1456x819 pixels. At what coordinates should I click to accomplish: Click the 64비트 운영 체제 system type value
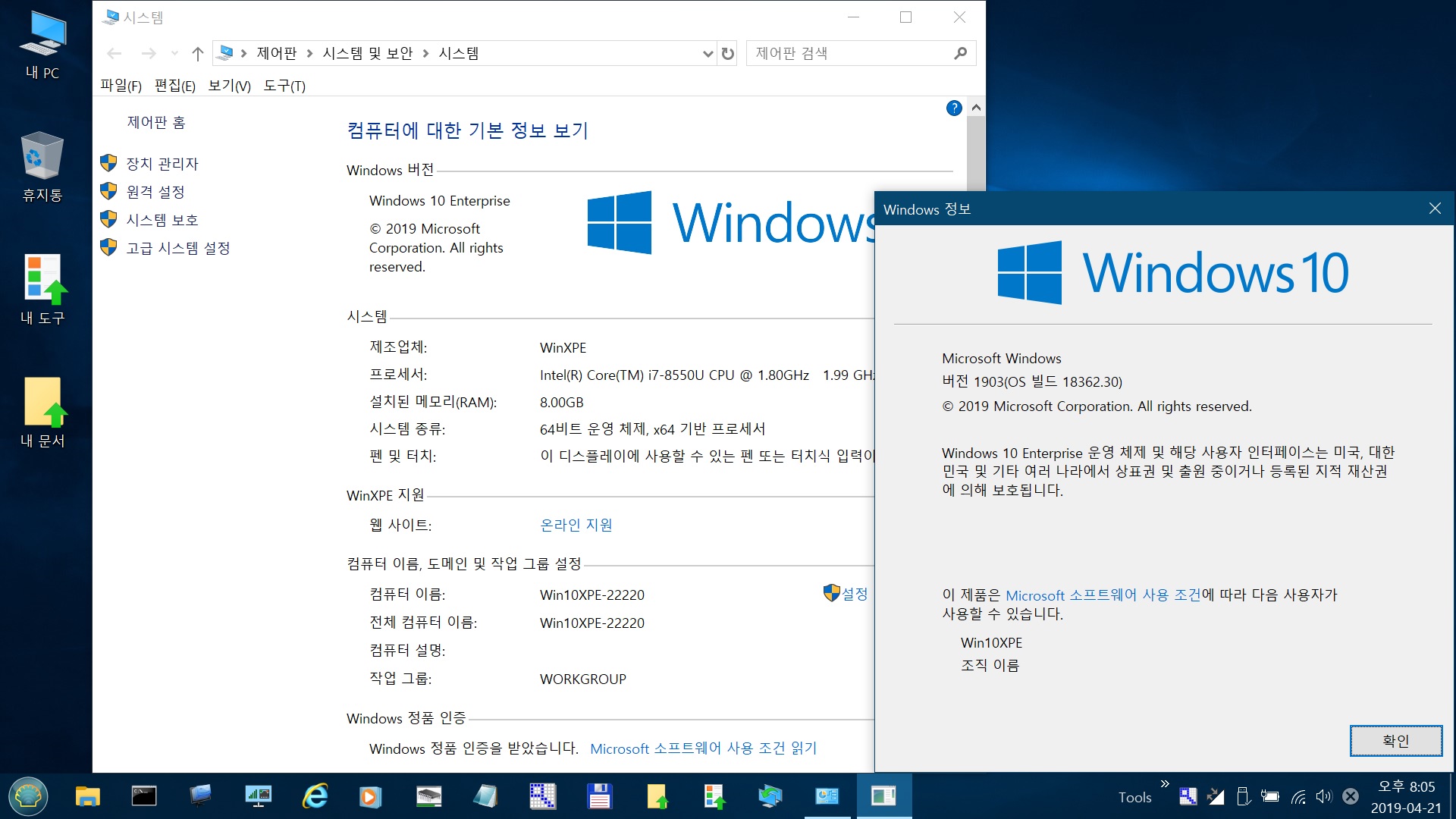coord(653,429)
